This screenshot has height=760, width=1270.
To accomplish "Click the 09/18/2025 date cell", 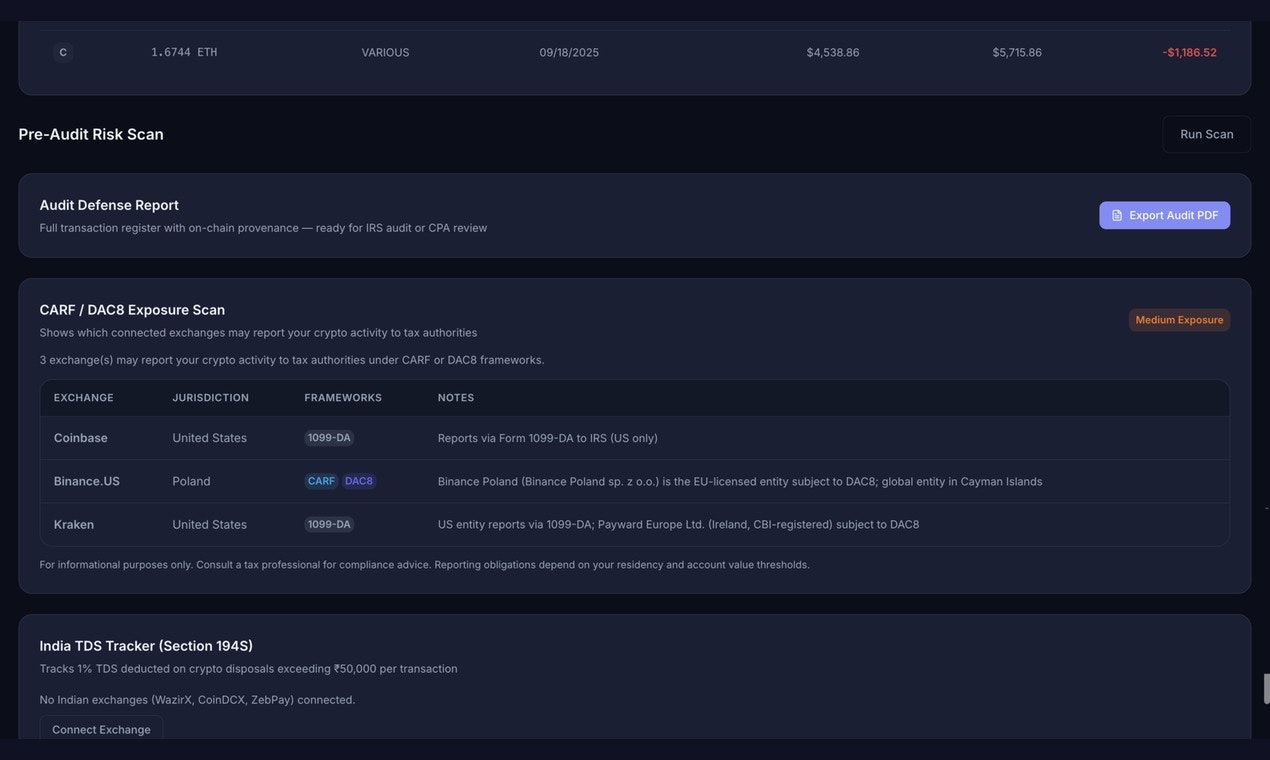I will pyautogui.click(x=569, y=52).
